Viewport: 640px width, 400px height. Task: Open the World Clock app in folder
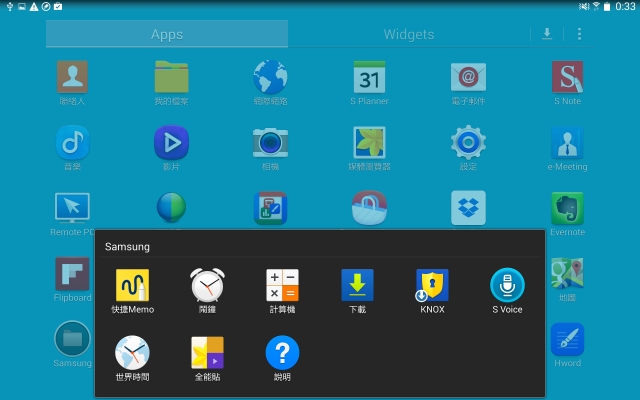tap(132, 352)
